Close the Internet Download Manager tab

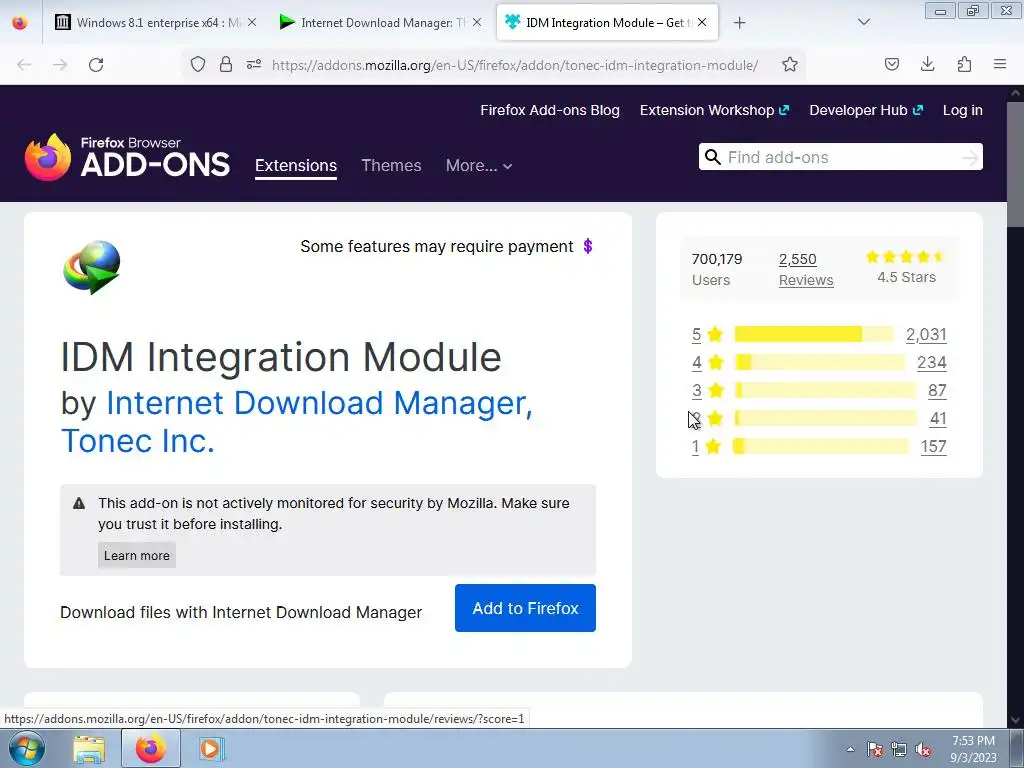(x=477, y=22)
